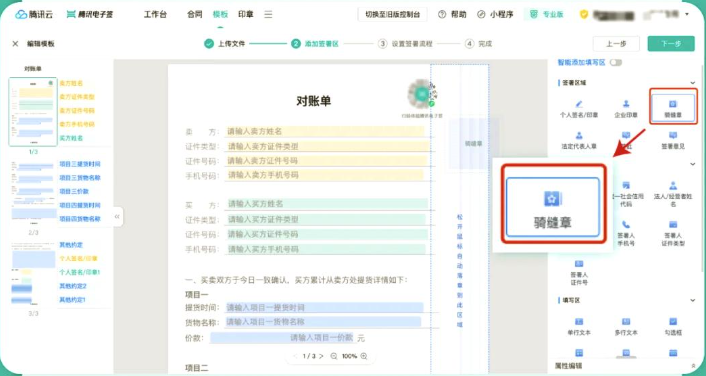This screenshot has width=706, height=376.
Task: Select the 企业印章 signing control
Action: 626,109
